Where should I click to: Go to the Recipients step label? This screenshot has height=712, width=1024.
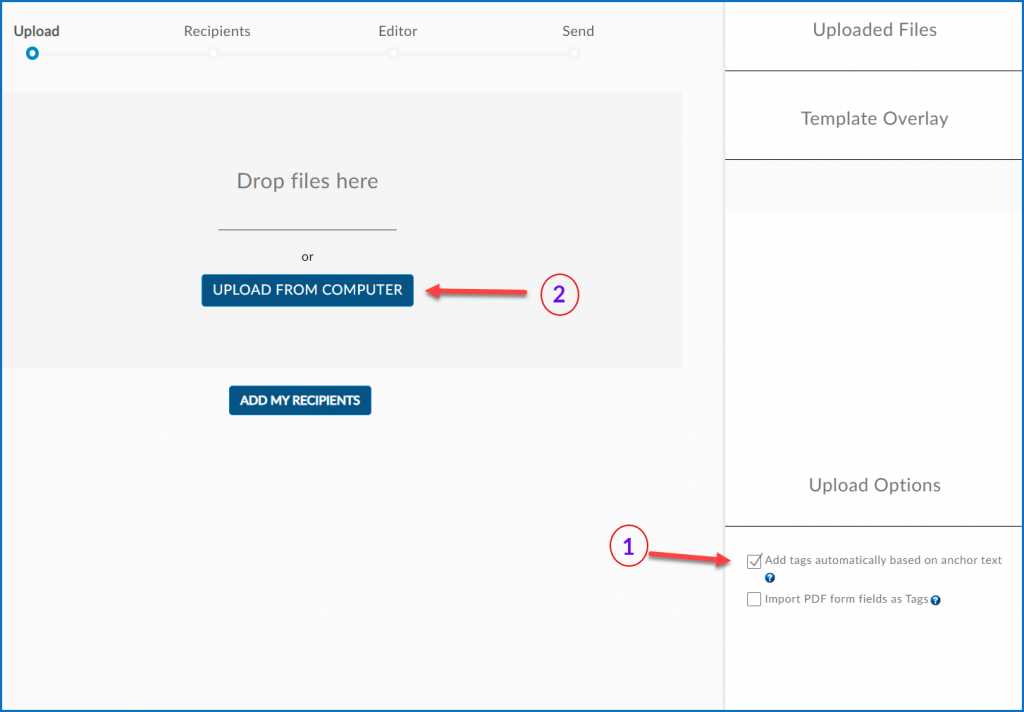(217, 31)
